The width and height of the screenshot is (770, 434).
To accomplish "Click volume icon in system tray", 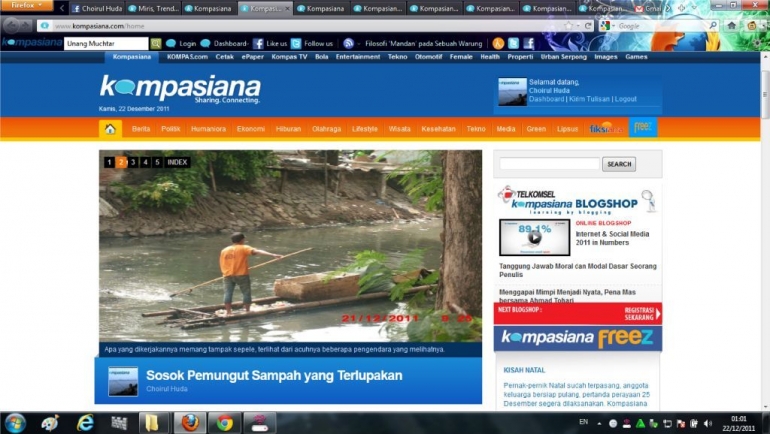I will point(707,423).
